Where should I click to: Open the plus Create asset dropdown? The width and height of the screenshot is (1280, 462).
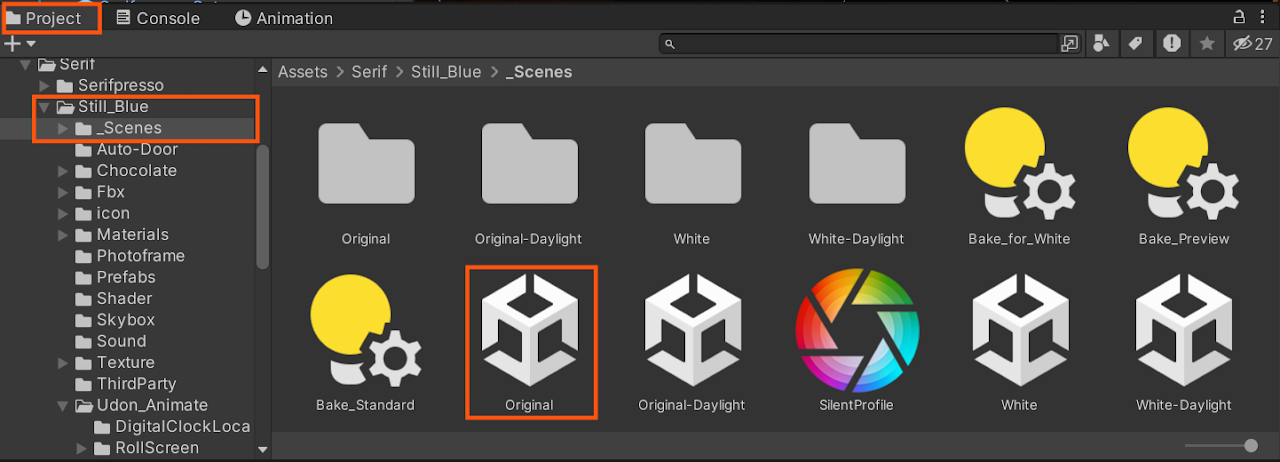(20, 44)
